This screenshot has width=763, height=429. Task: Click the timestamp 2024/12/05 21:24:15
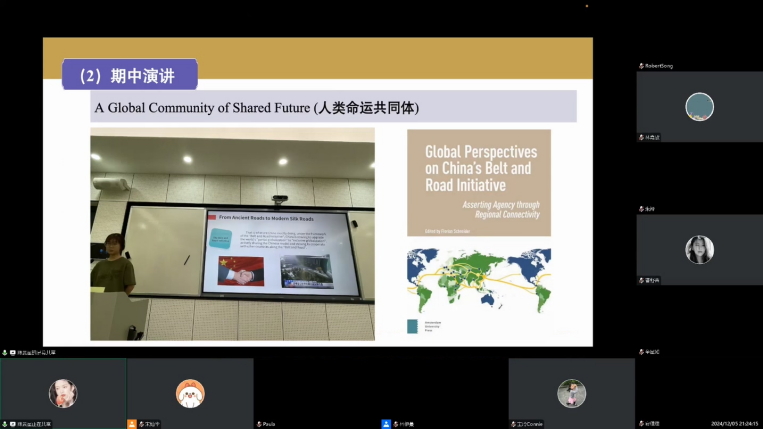click(734, 424)
